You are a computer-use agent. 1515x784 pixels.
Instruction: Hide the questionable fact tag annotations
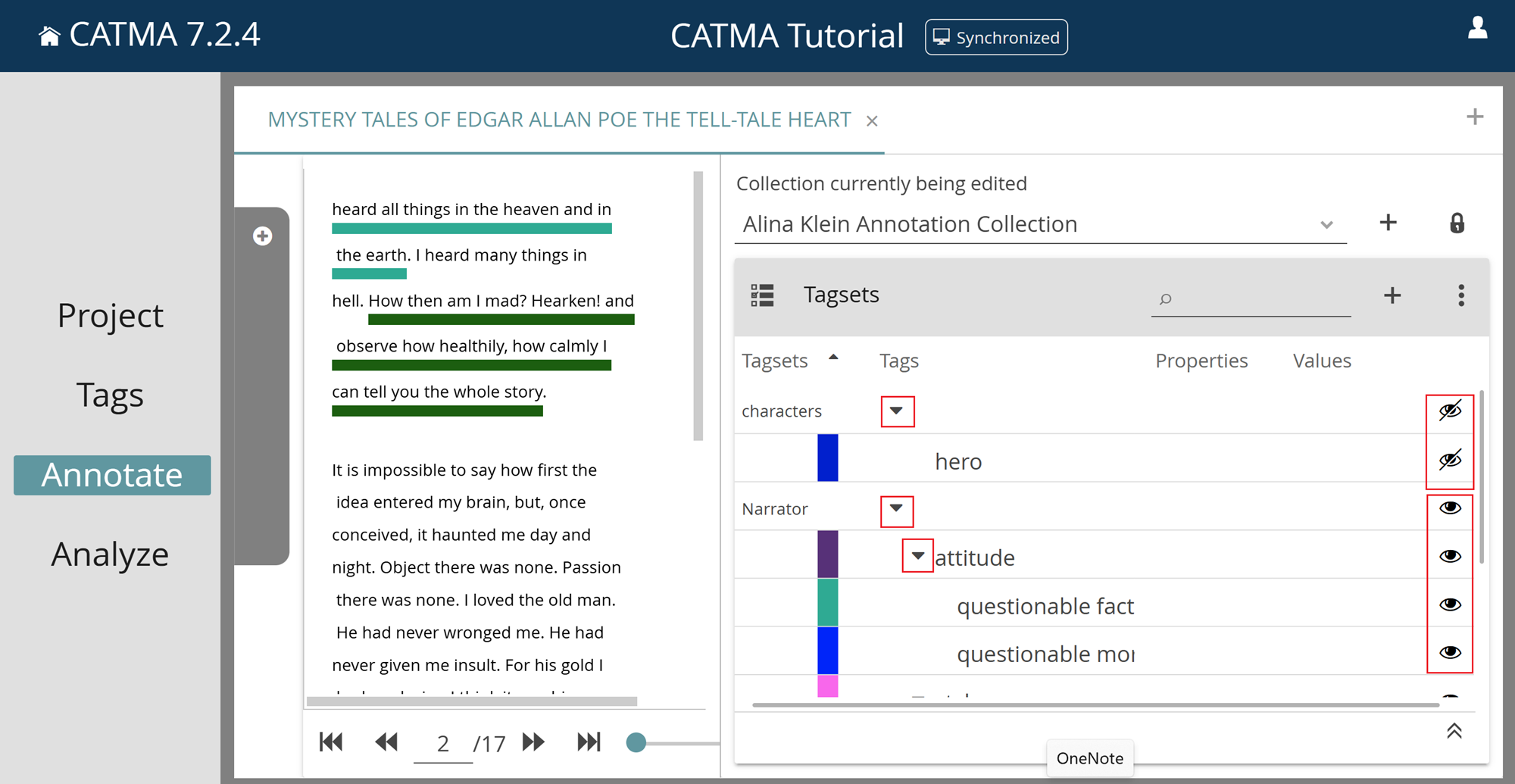pyautogui.click(x=1449, y=604)
